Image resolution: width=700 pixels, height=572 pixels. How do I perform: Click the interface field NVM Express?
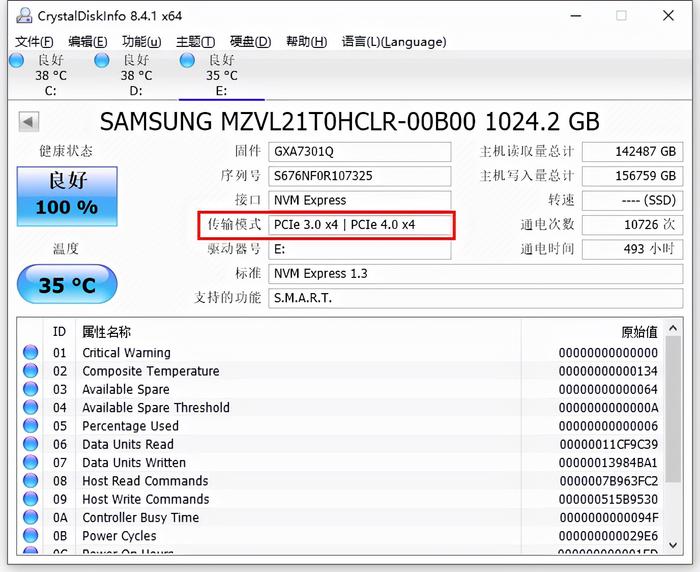tap(359, 200)
